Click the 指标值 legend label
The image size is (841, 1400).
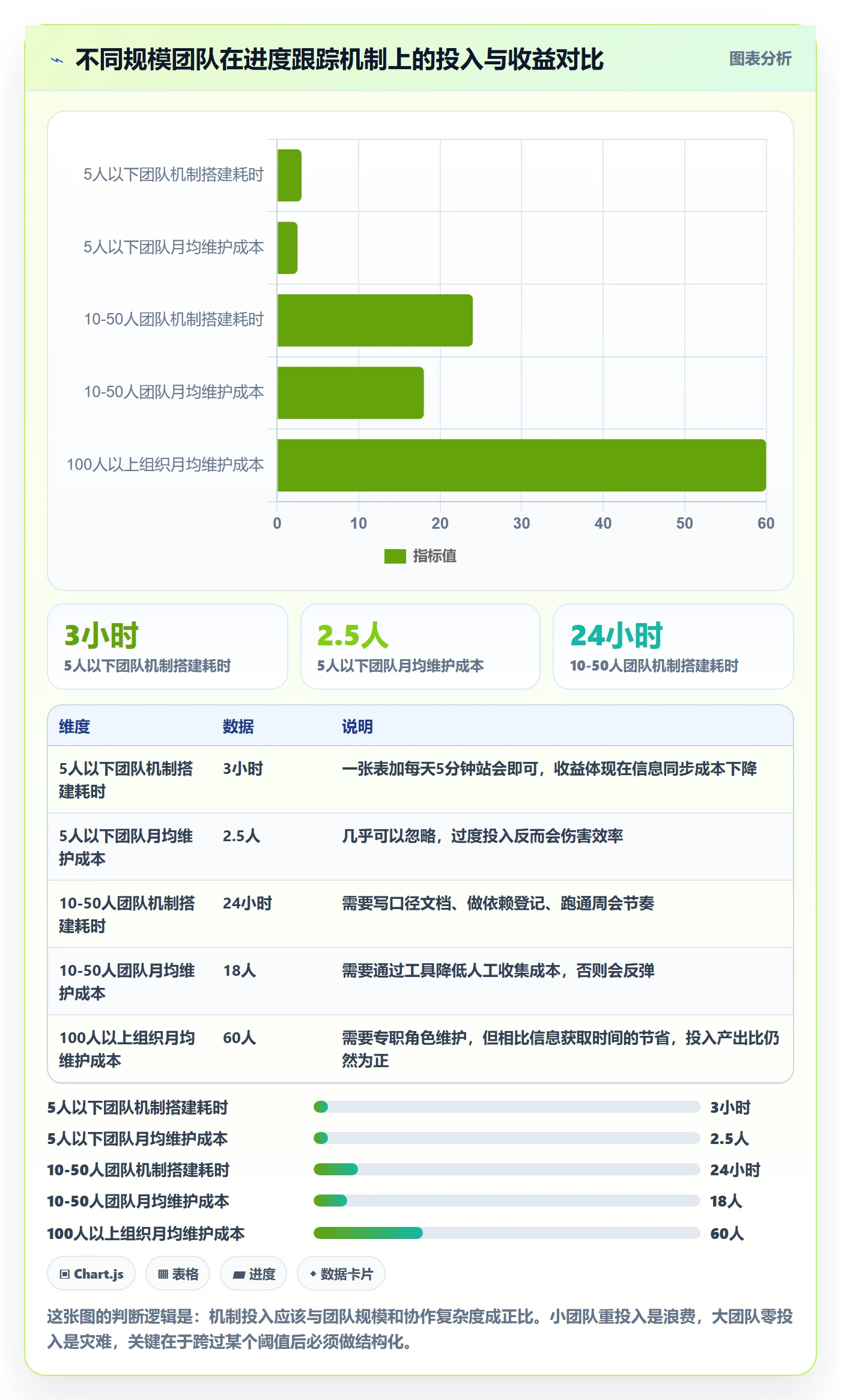coord(434,556)
